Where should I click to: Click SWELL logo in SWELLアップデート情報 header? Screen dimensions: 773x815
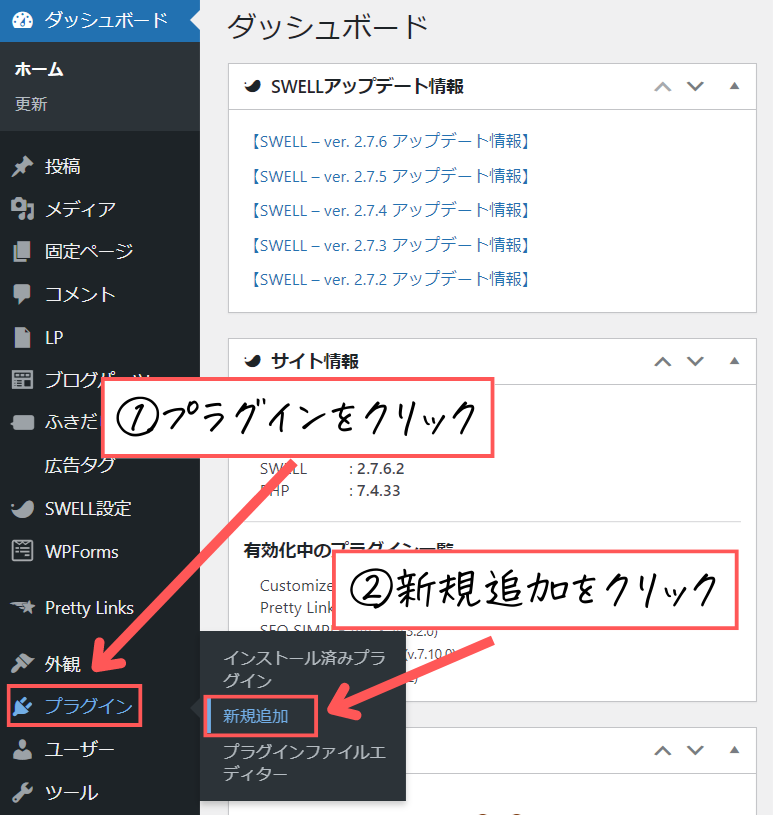253,86
